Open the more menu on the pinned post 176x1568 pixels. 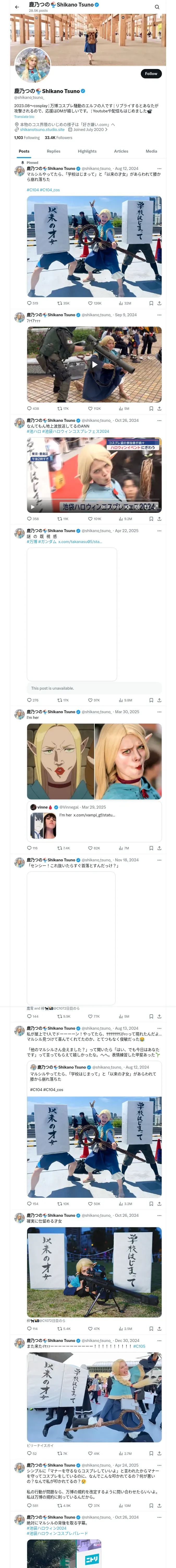[x=159, y=169]
